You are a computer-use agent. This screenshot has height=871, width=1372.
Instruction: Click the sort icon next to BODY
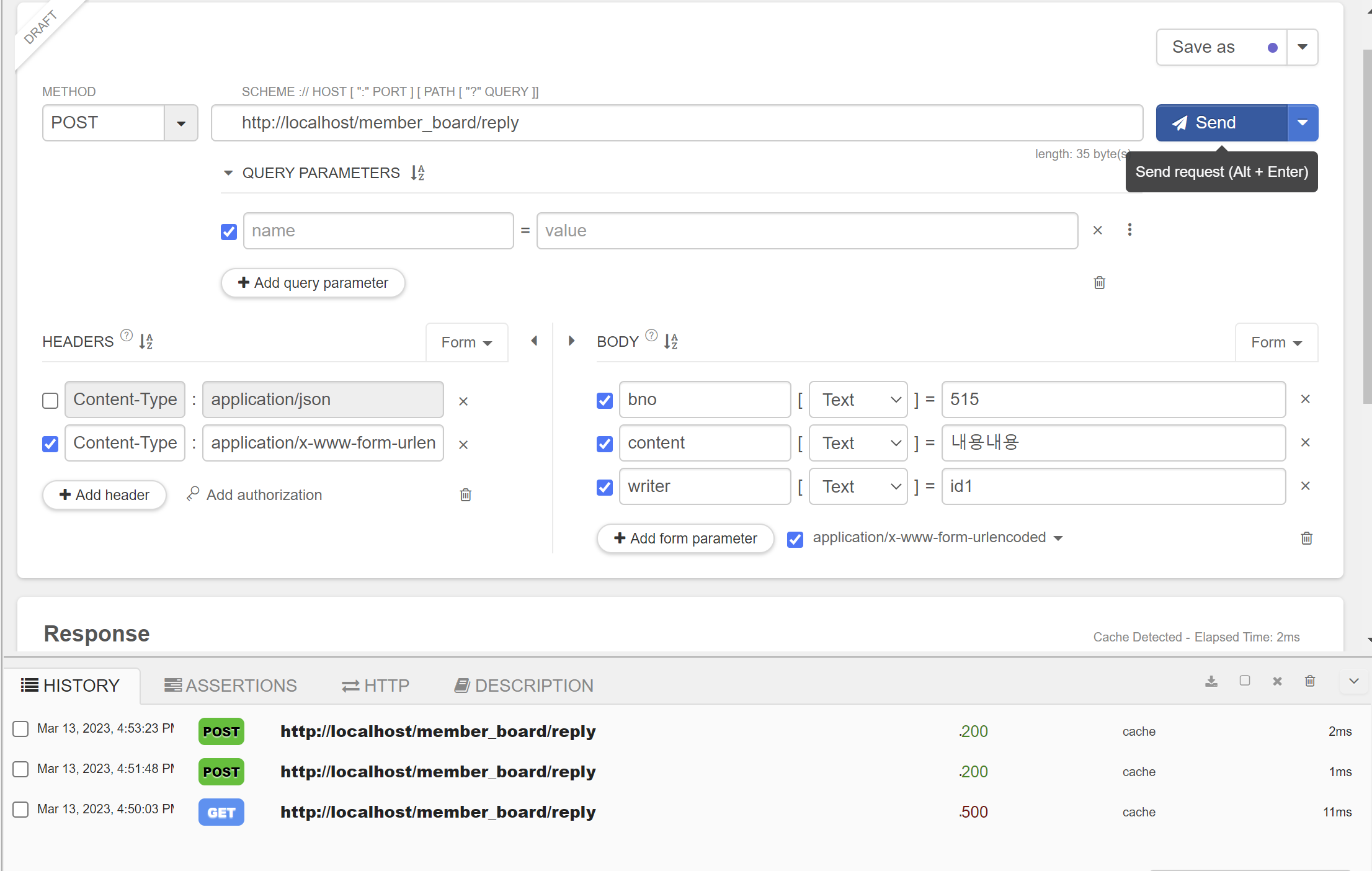point(670,341)
